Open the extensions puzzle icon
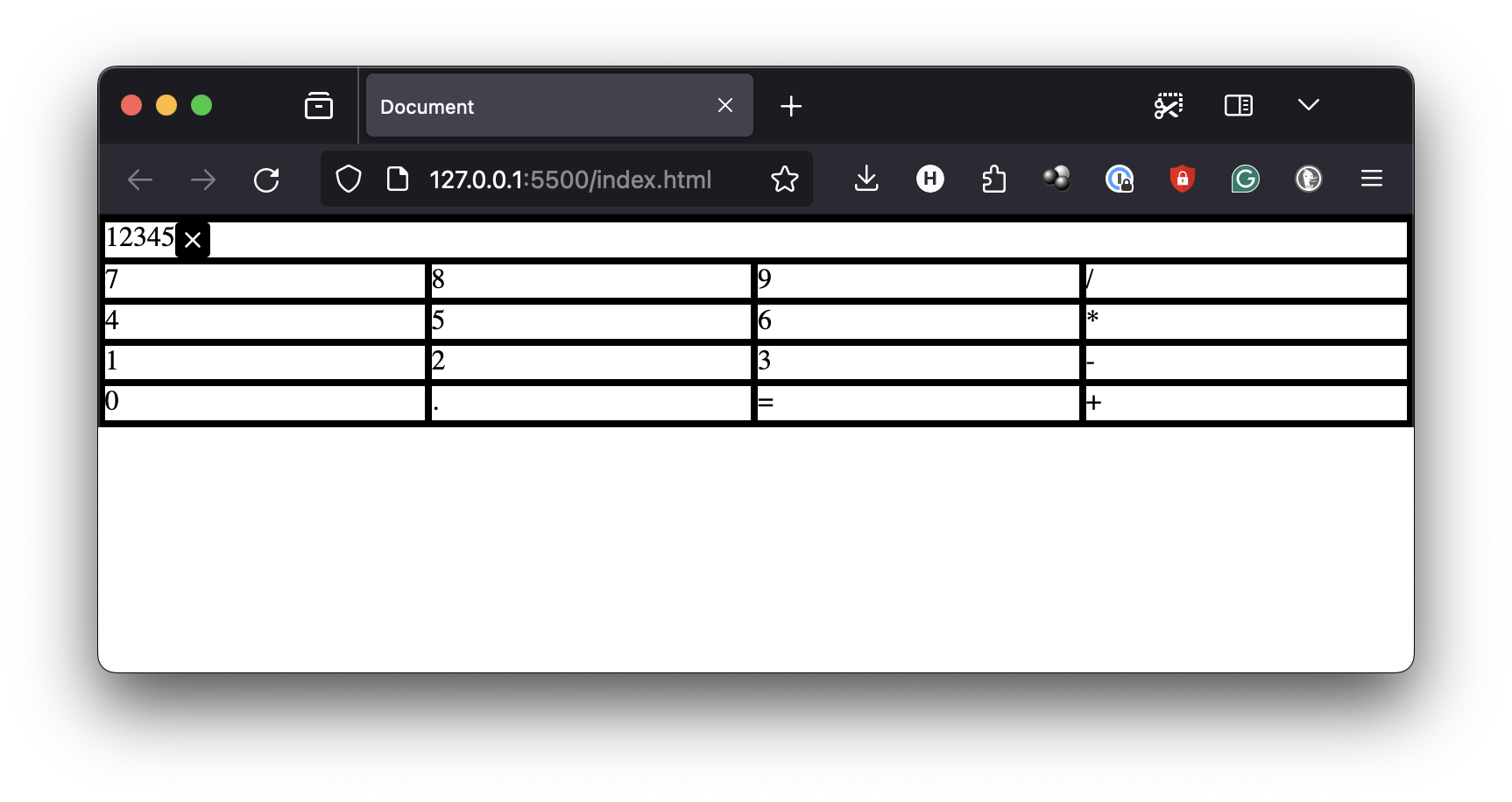This screenshot has height=802, width=1512. [x=993, y=179]
